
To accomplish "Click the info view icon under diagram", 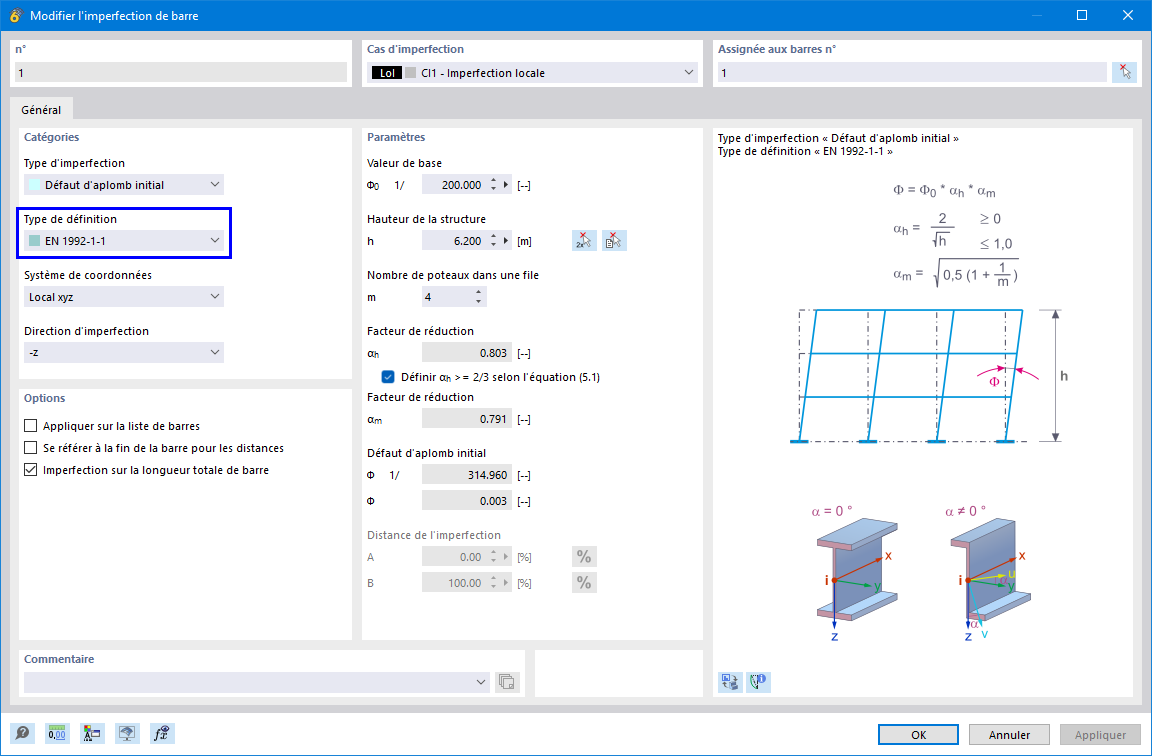I will click(758, 682).
